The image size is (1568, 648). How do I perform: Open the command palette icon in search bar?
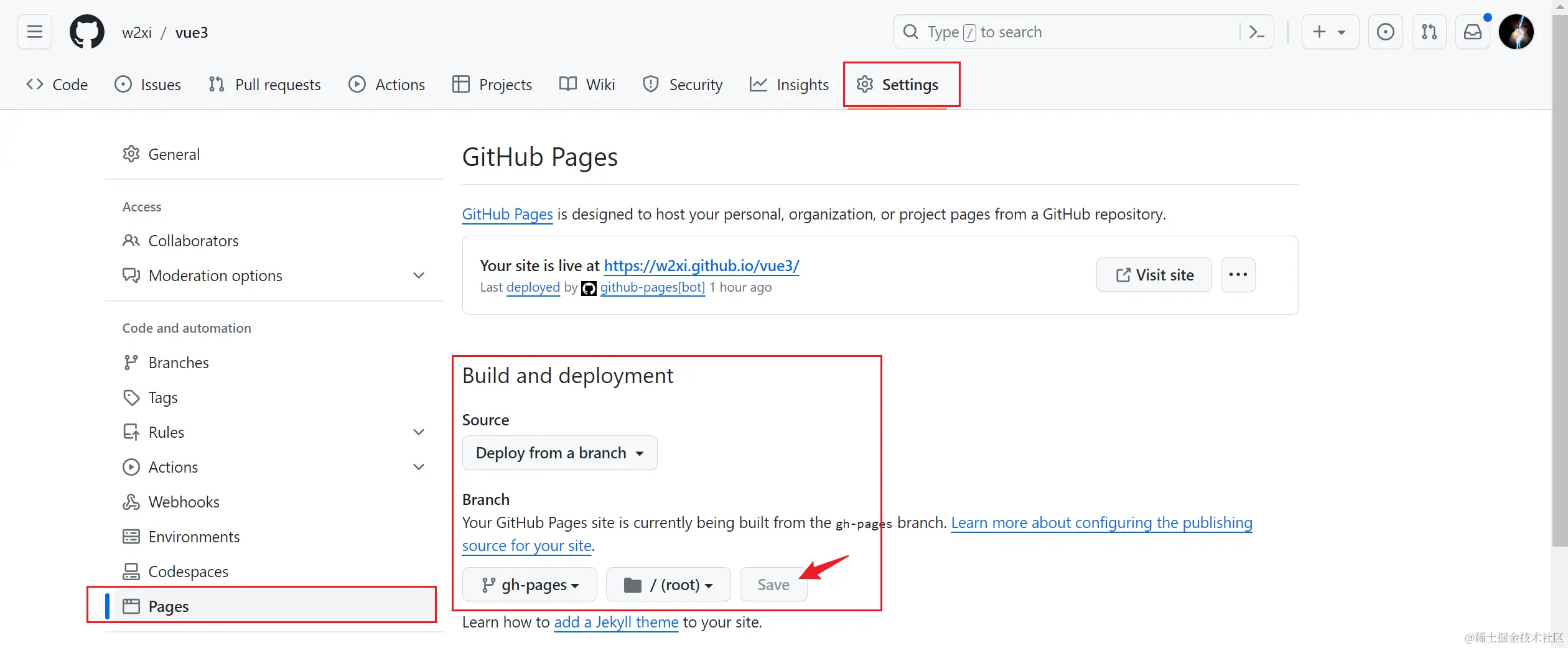tap(1256, 32)
